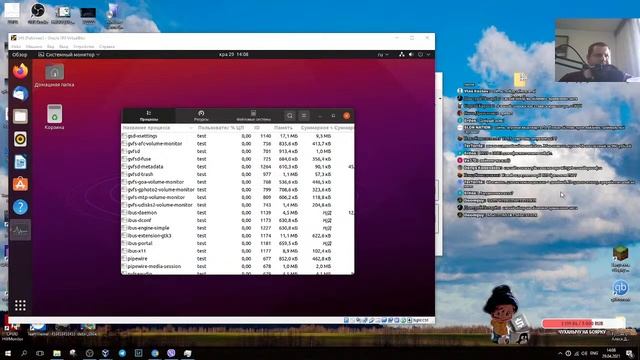Select the ibus-engine-simple process row
Viewport: 640px width, 360px height.
click(238, 228)
